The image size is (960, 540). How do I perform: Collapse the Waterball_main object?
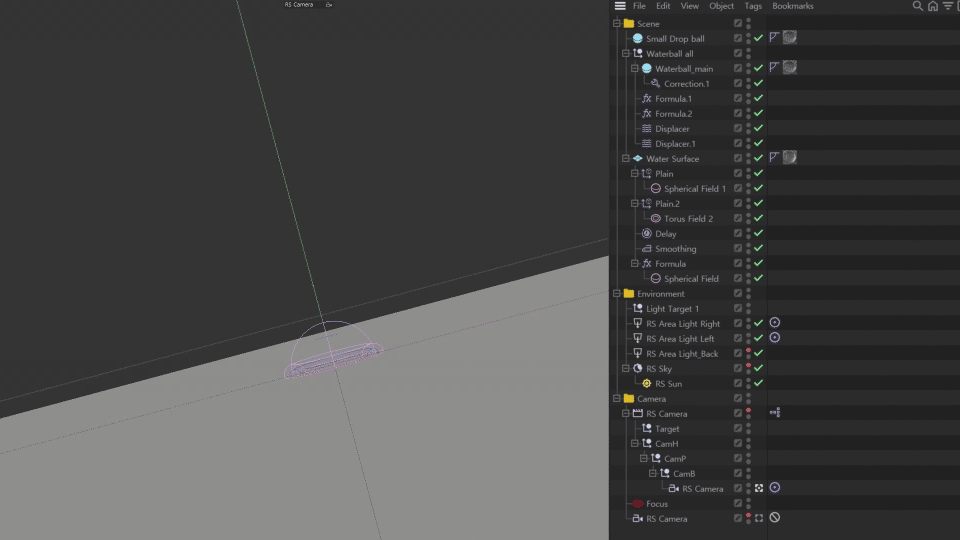click(635, 69)
